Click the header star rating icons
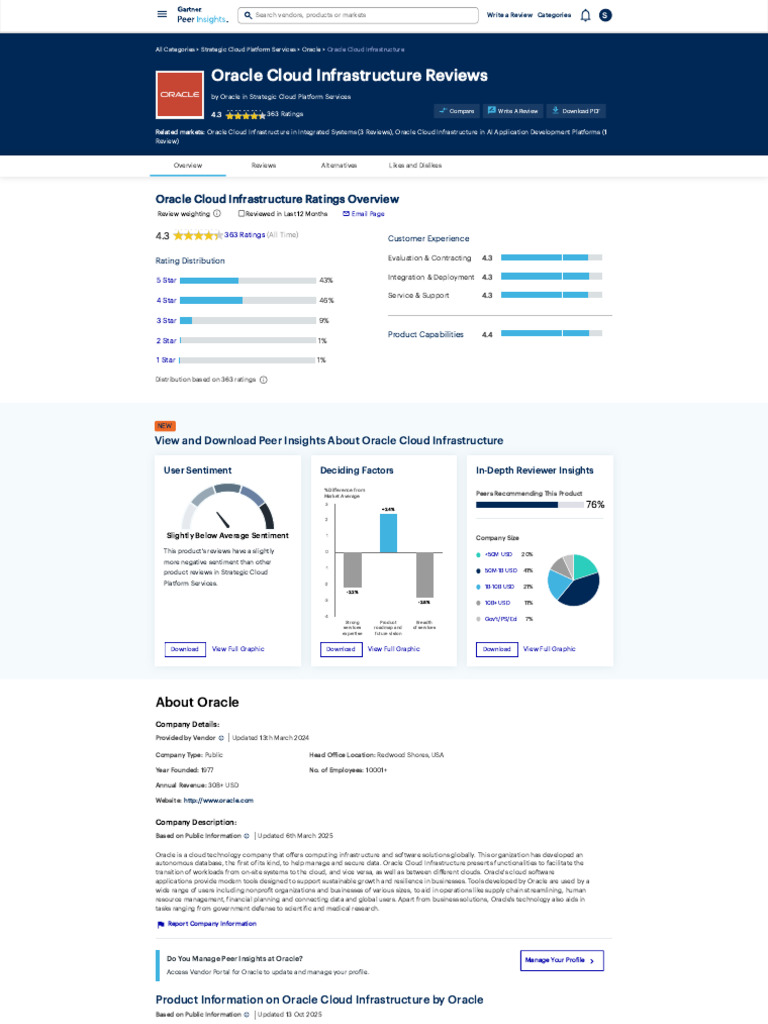 click(x=245, y=115)
